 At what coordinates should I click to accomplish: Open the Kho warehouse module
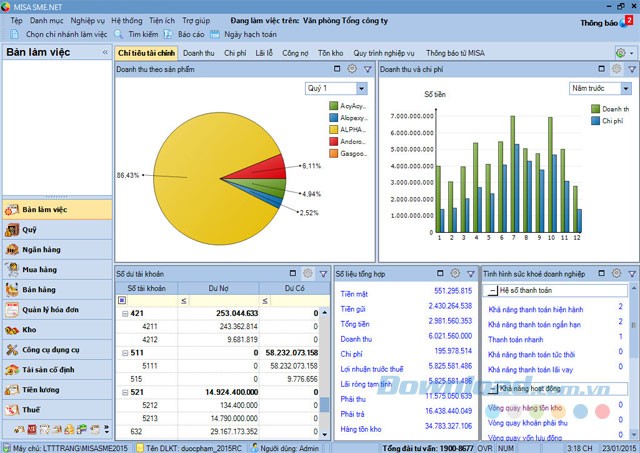point(30,329)
